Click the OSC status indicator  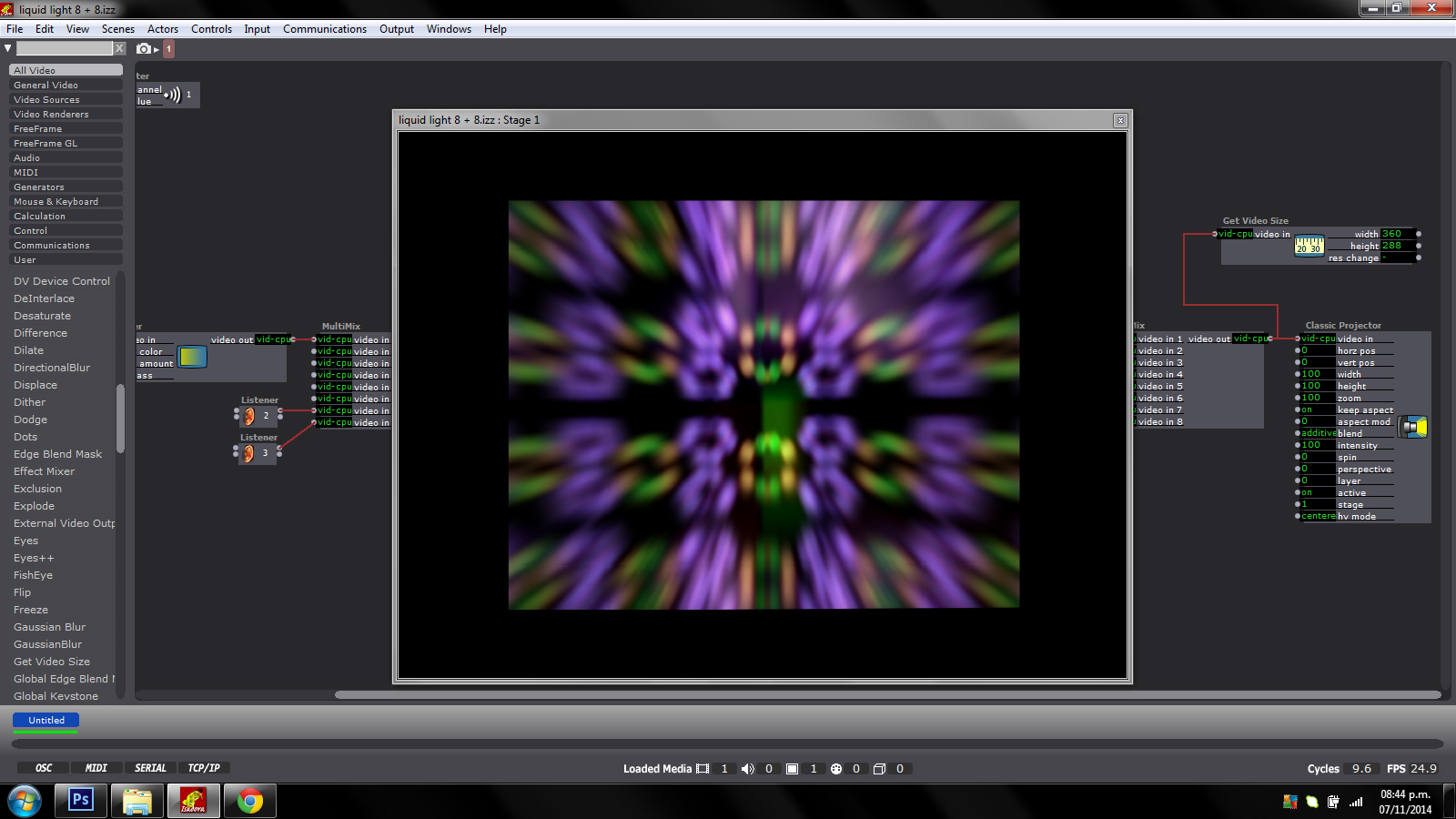[x=44, y=768]
